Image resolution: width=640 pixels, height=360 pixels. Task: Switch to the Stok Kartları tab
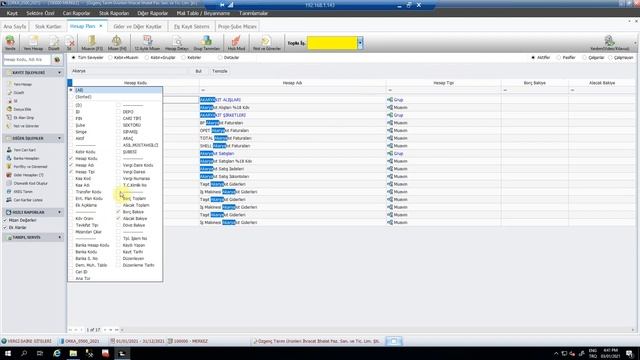coord(48,27)
